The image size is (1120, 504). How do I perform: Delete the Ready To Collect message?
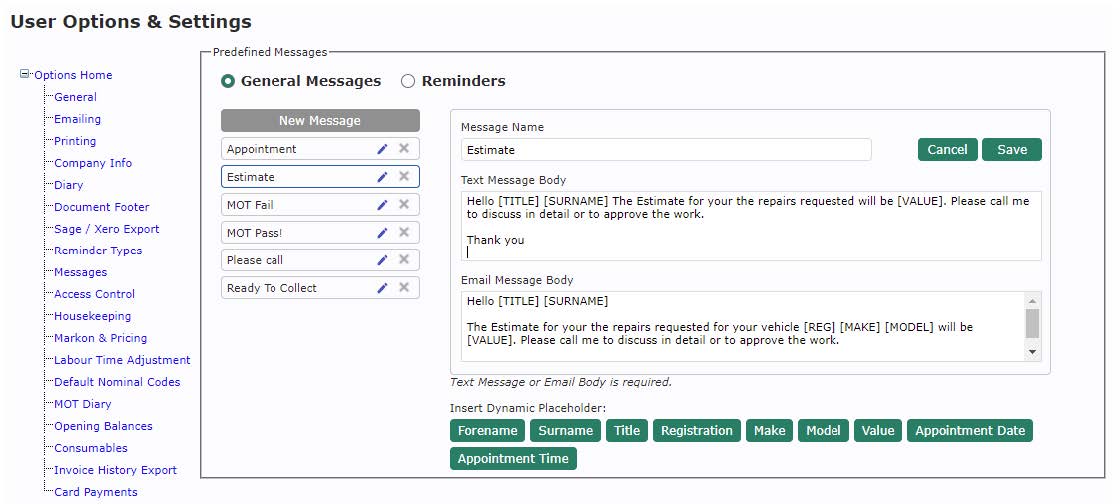tap(404, 288)
